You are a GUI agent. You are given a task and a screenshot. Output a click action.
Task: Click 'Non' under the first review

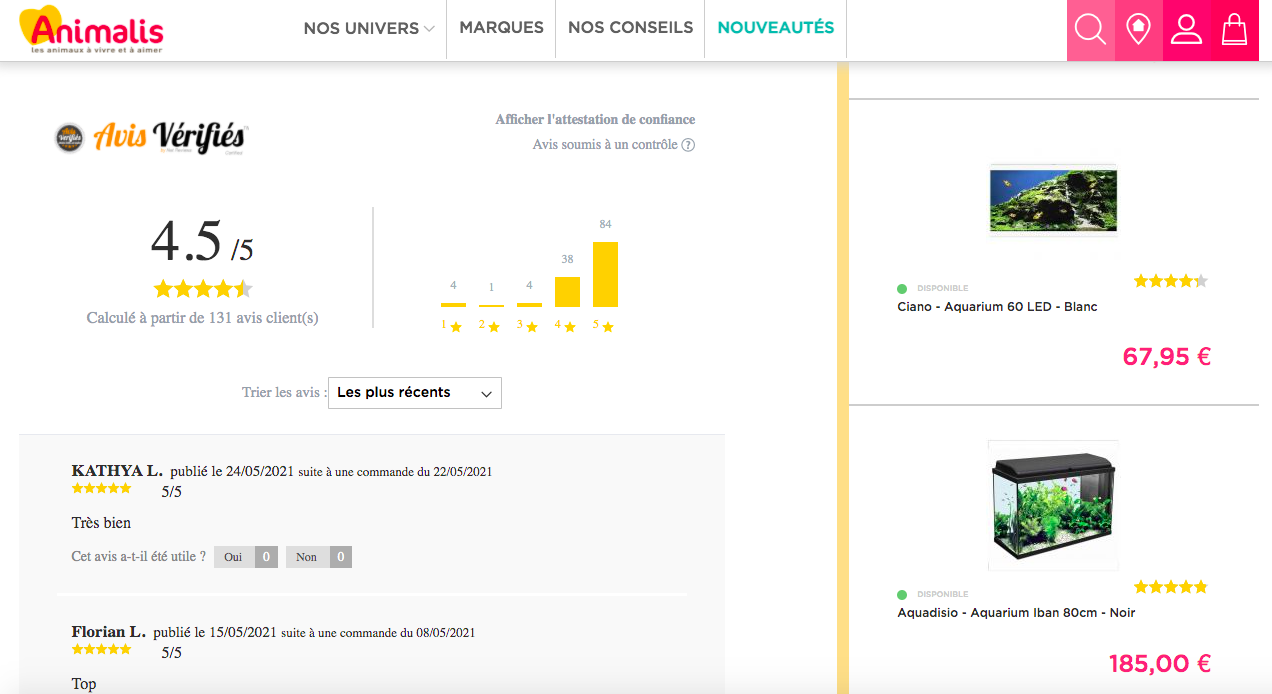tap(305, 556)
